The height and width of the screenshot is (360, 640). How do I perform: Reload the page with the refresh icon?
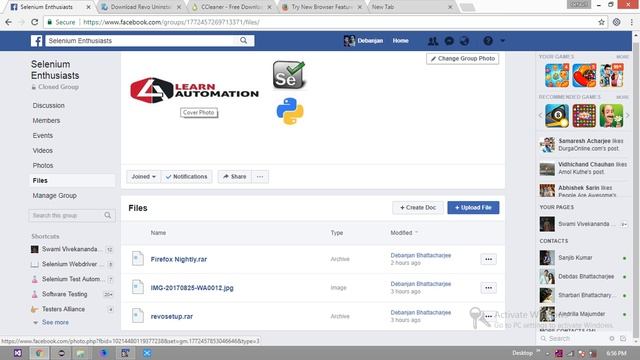point(35,22)
